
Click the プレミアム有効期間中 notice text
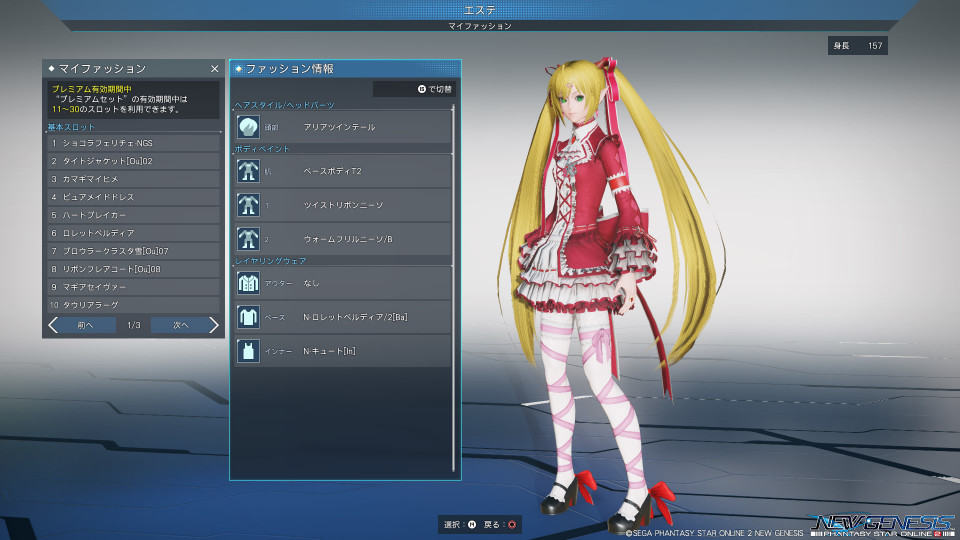tap(92, 89)
